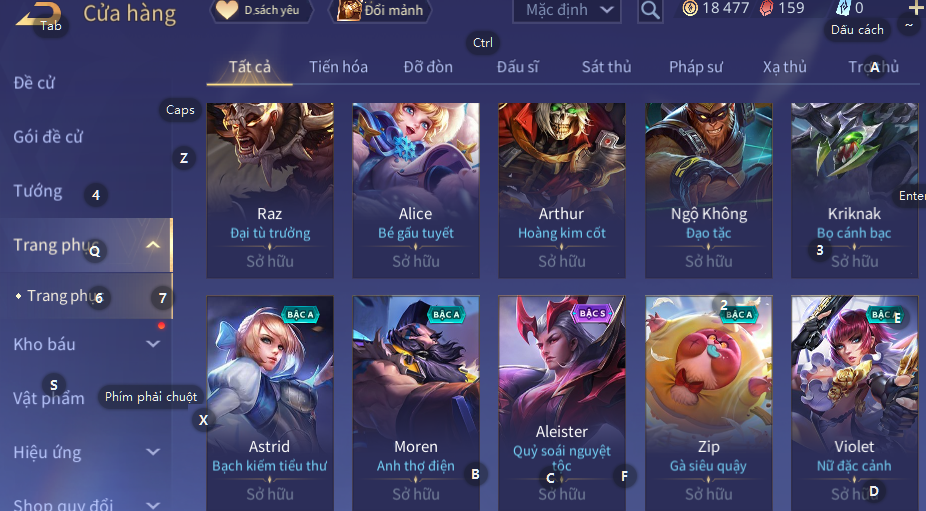
Task: Expand the Kho báu section
Action: pos(153,344)
